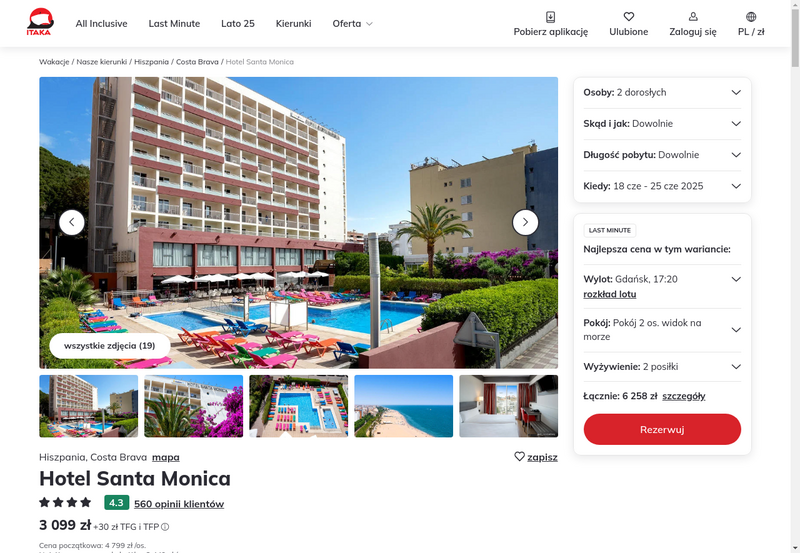Open the PL / zł globe language selector
This screenshot has height=553, width=800.
[751, 17]
